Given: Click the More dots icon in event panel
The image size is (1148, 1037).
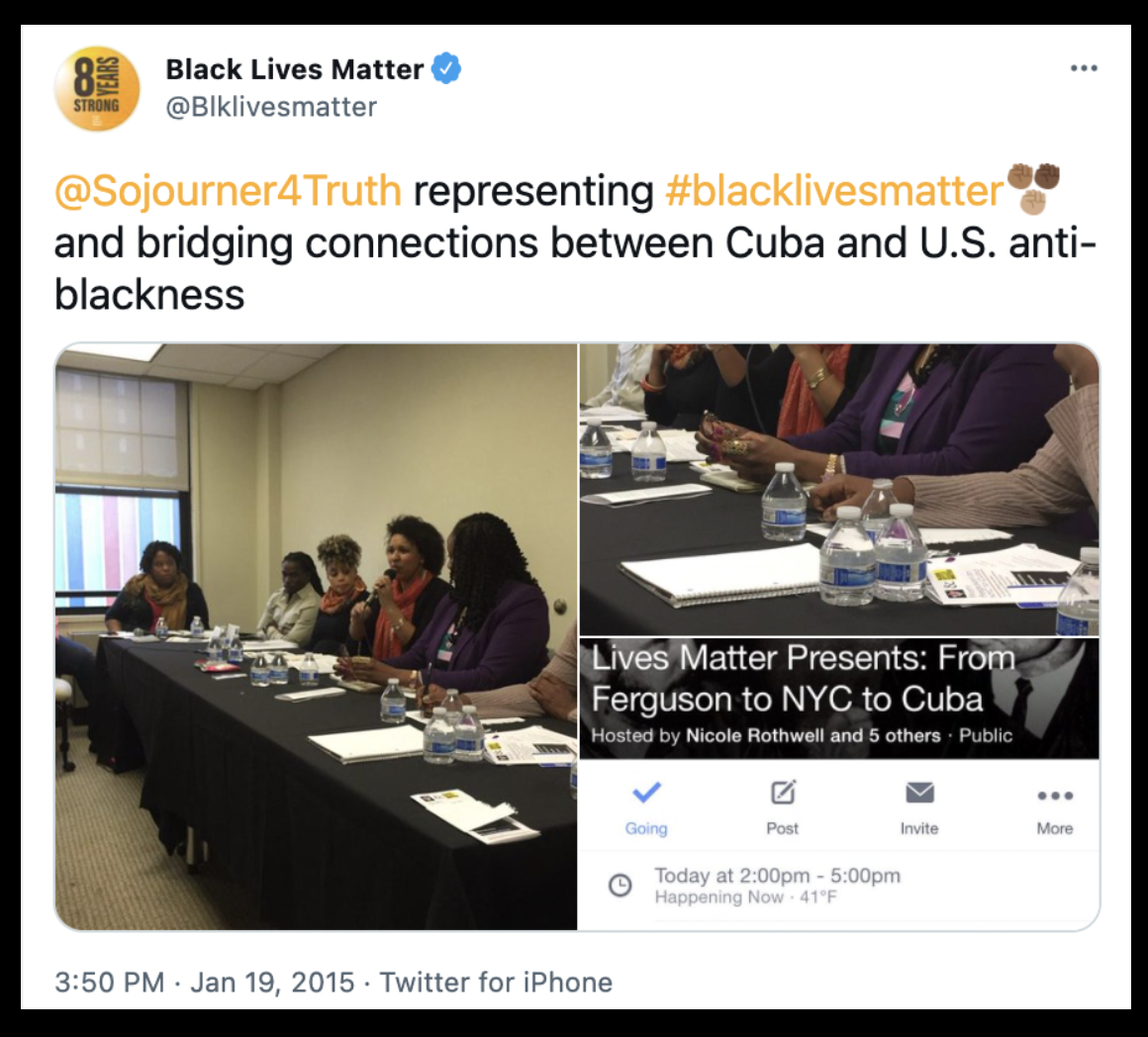Looking at the screenshot, I should pos(1055,796).
